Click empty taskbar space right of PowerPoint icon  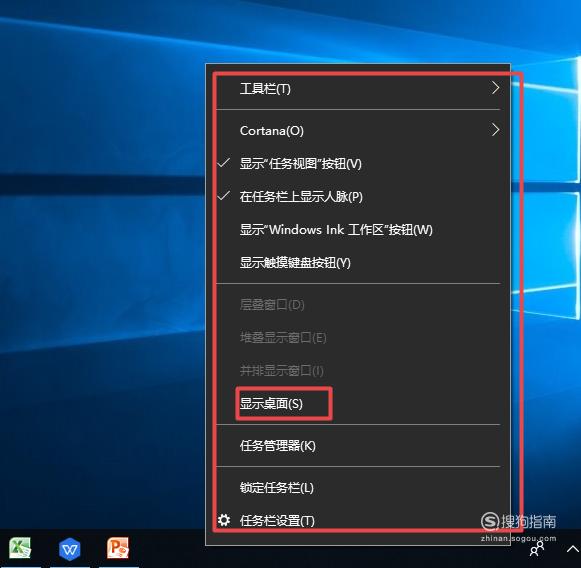point(170,549)
